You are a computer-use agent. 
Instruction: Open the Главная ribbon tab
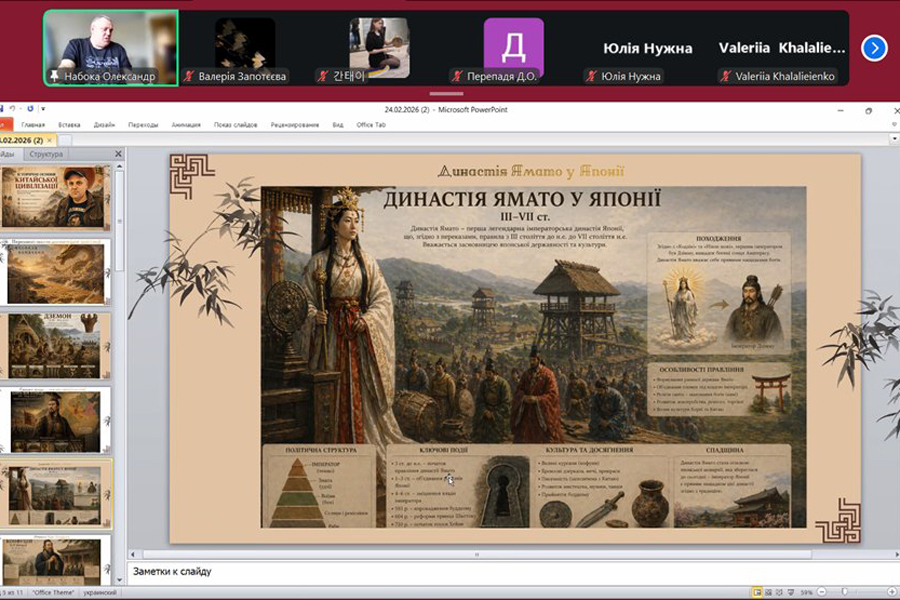click(33, 125)
